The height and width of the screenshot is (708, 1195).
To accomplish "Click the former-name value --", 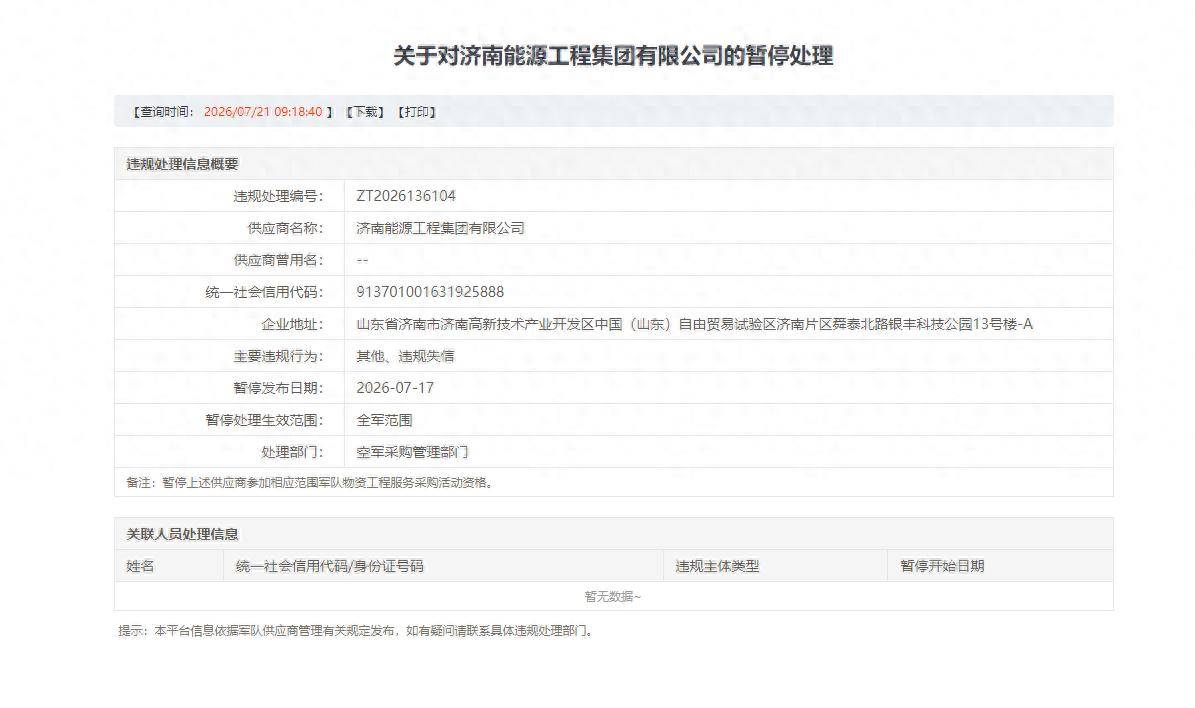I will pyautogui.click(x=362, y=260).
